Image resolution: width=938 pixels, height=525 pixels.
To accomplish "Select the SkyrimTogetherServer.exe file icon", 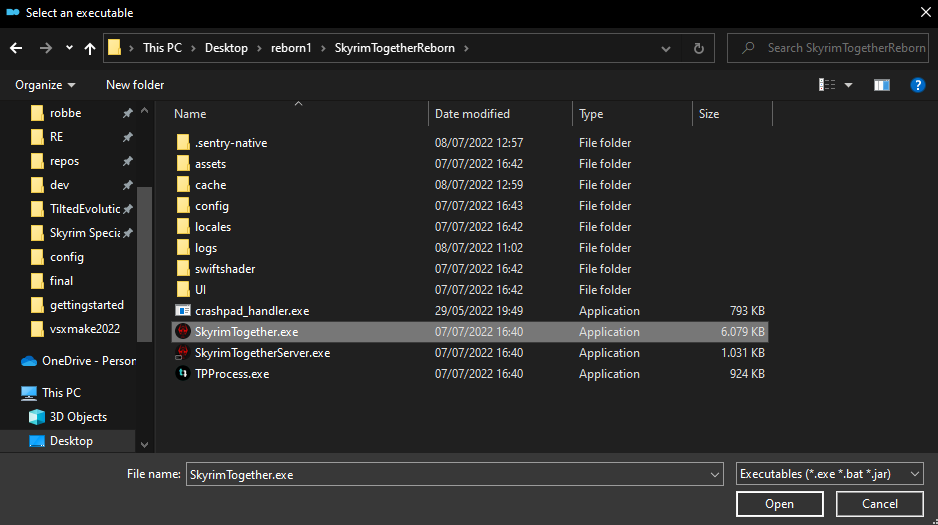I will coord(183,353).
